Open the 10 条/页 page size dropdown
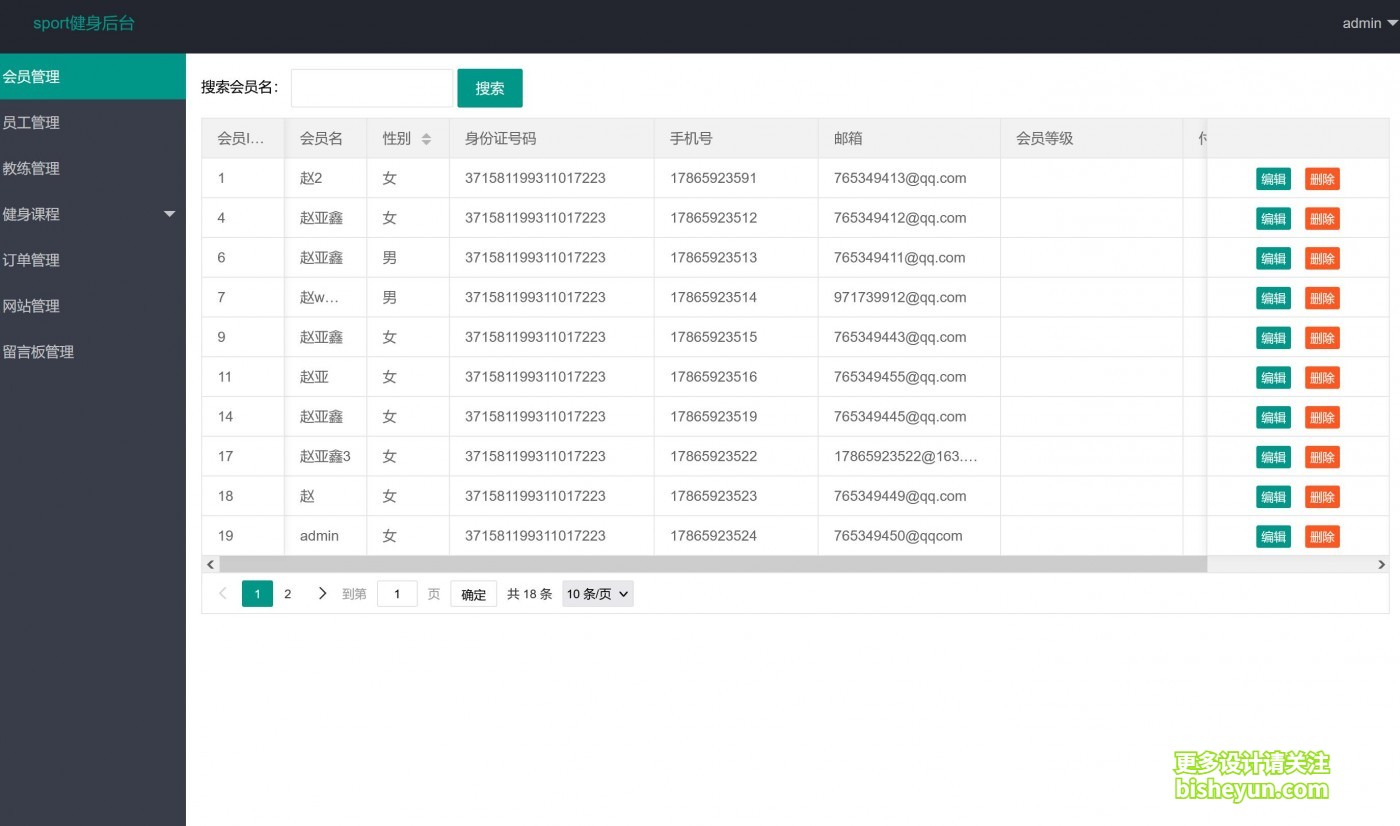The image size is (1400, 826). (x=597, y=593)
